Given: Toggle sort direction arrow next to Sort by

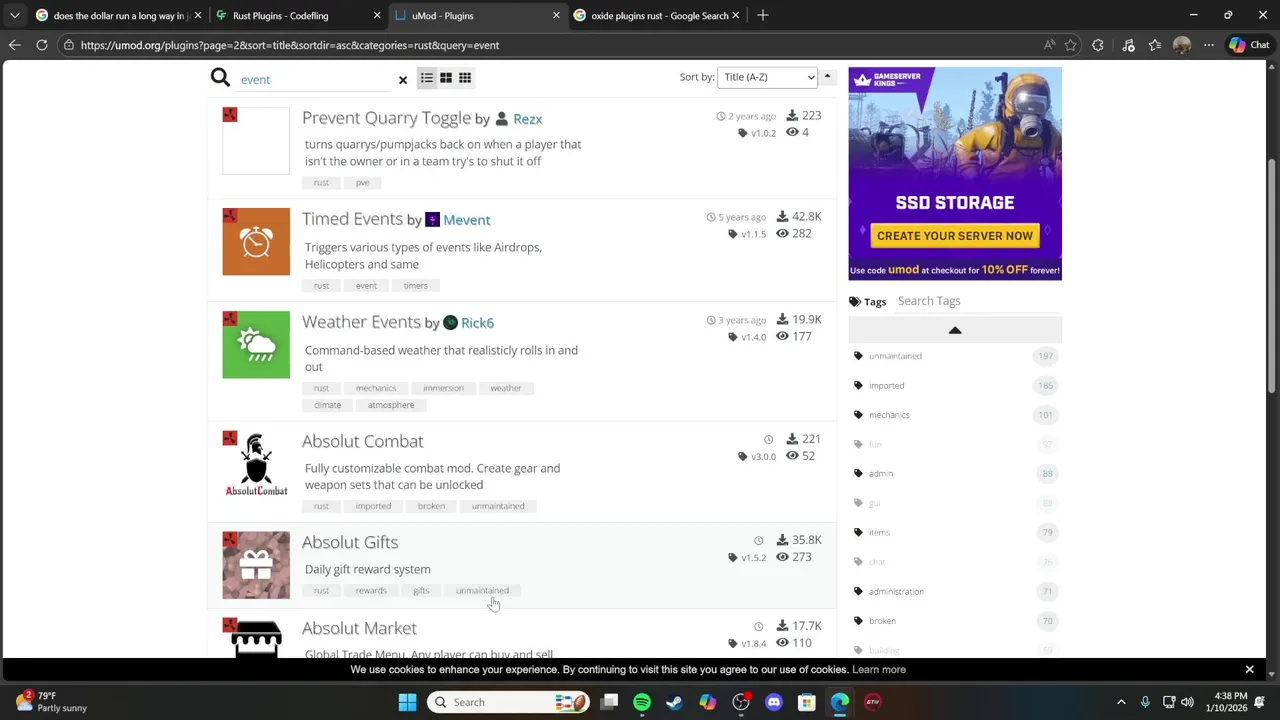Looking at the screenshot, I should coord(827,76).
